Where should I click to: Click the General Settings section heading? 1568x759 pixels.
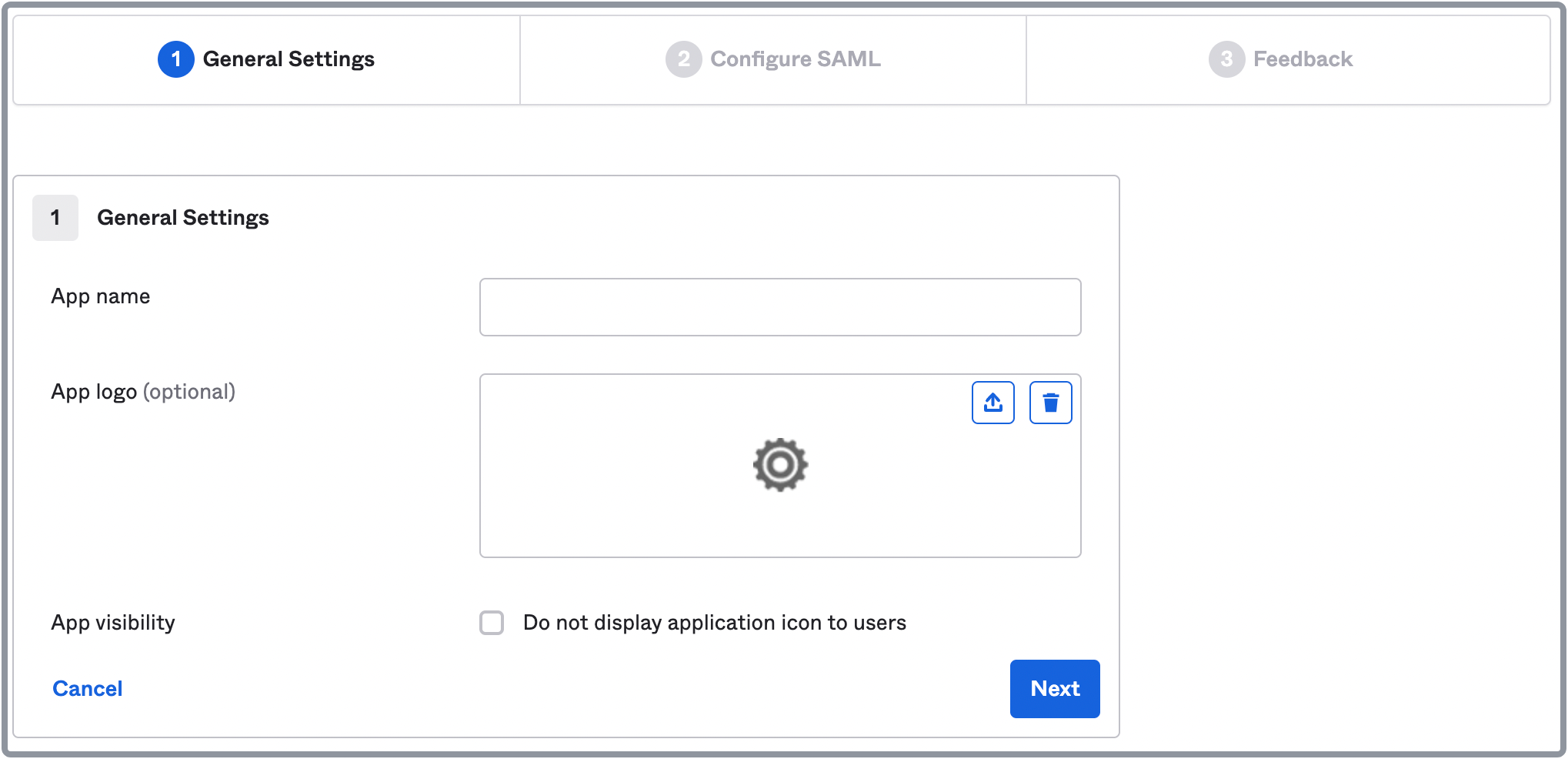coord(182,218)
